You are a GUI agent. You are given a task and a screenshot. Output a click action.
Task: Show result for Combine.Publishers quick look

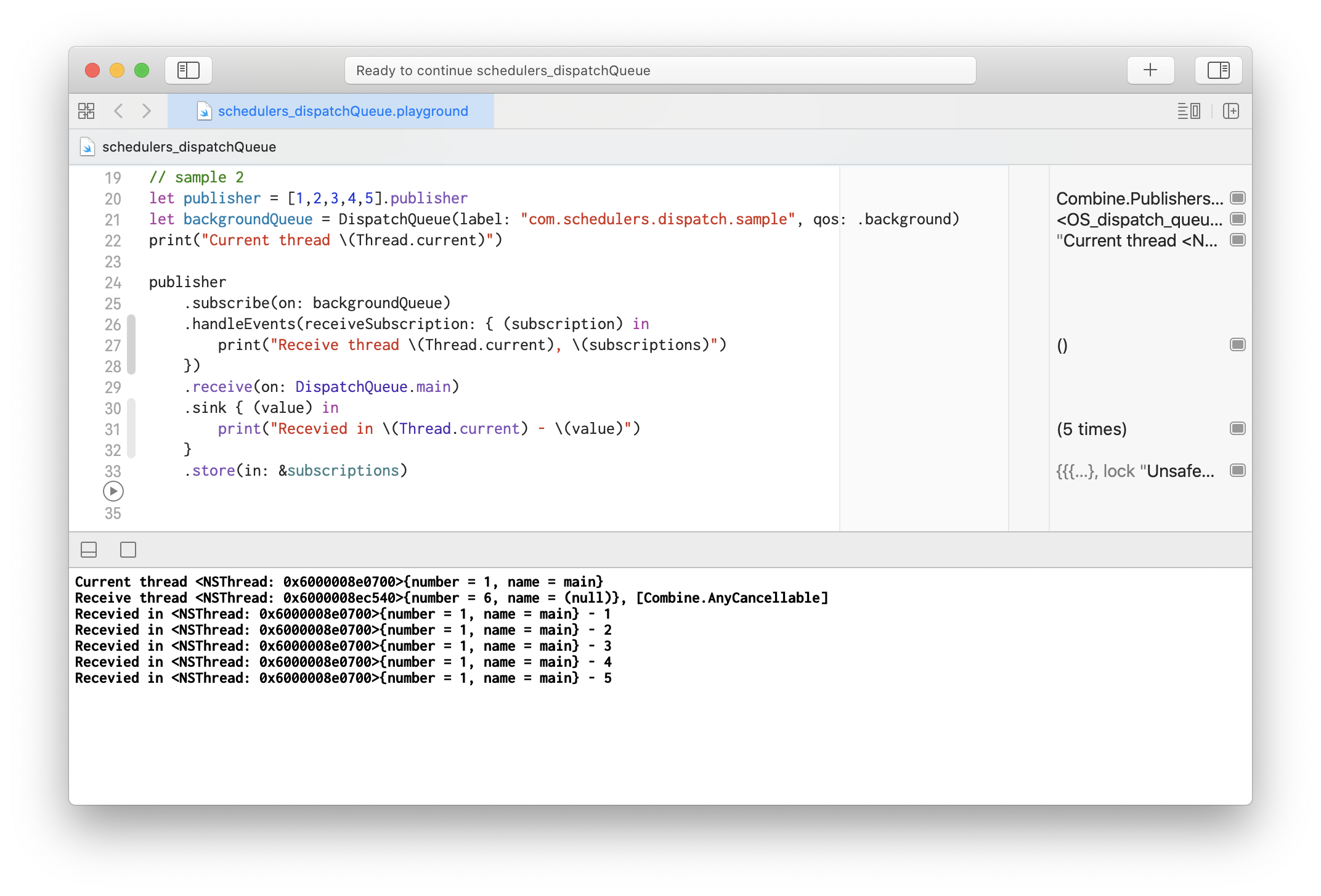tap(1237, 198)
